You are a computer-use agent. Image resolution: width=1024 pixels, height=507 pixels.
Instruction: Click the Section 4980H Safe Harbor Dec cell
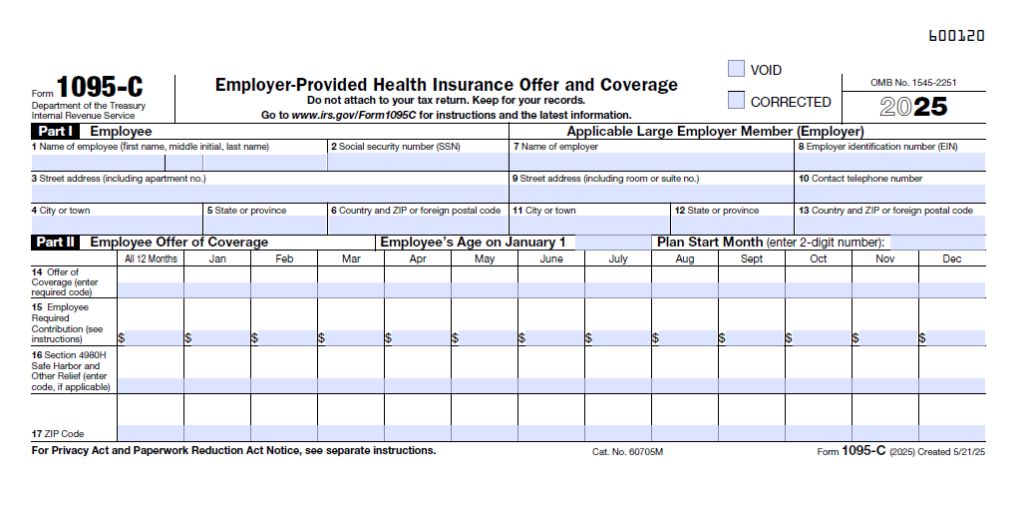[952, 386]
